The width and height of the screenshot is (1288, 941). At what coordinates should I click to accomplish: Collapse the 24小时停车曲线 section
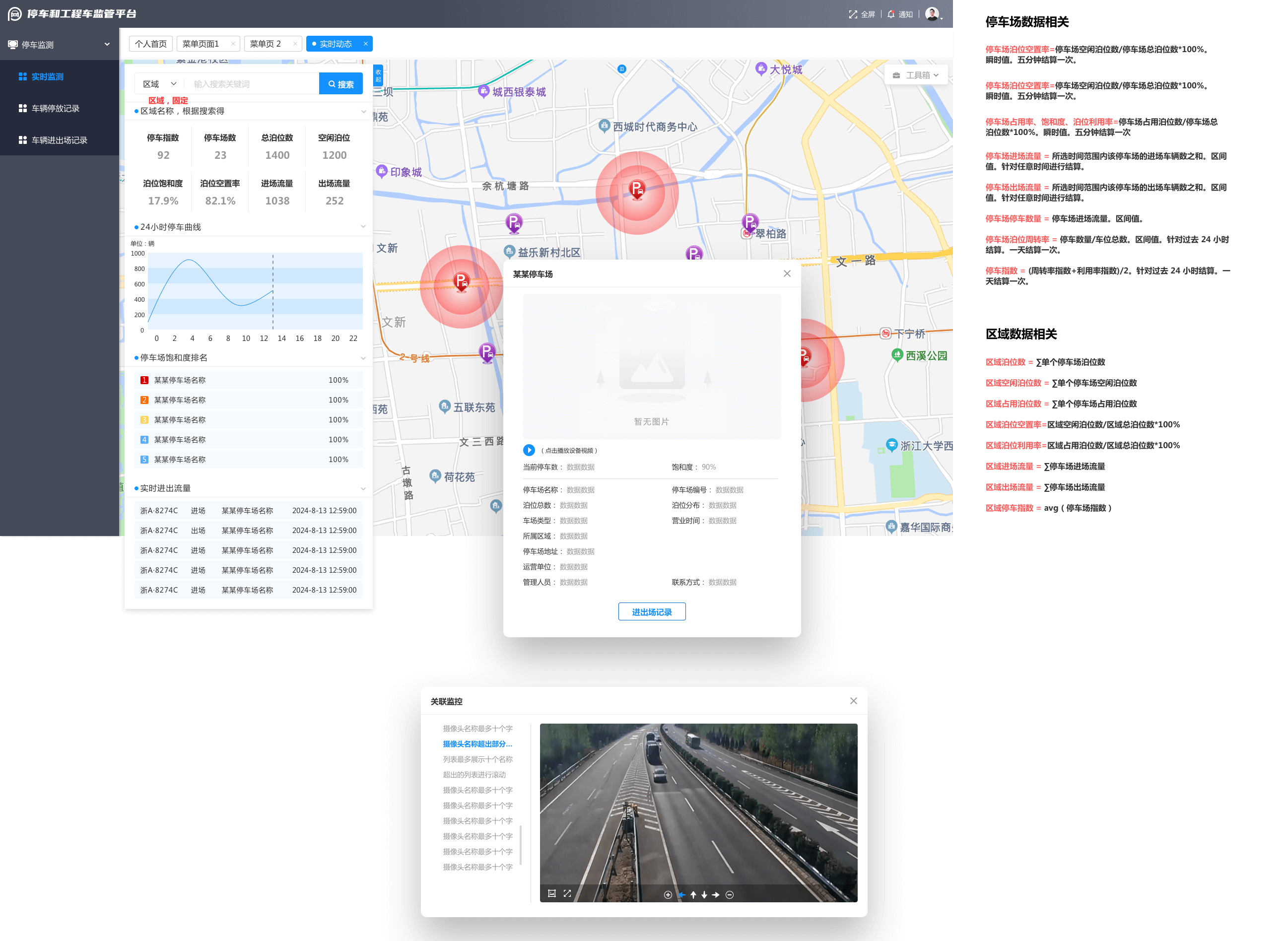click(363, 227)
